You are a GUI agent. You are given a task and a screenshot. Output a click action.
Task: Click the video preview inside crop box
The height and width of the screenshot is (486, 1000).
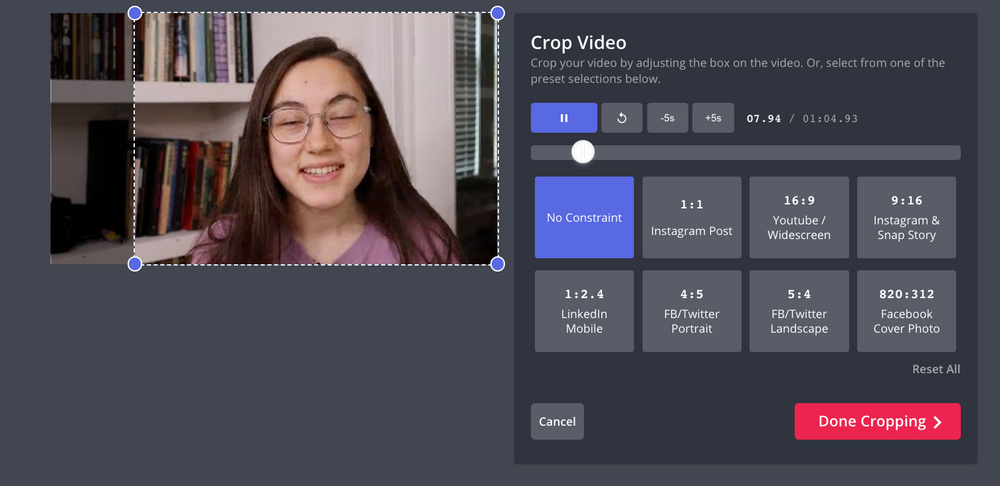pos(316,138)
